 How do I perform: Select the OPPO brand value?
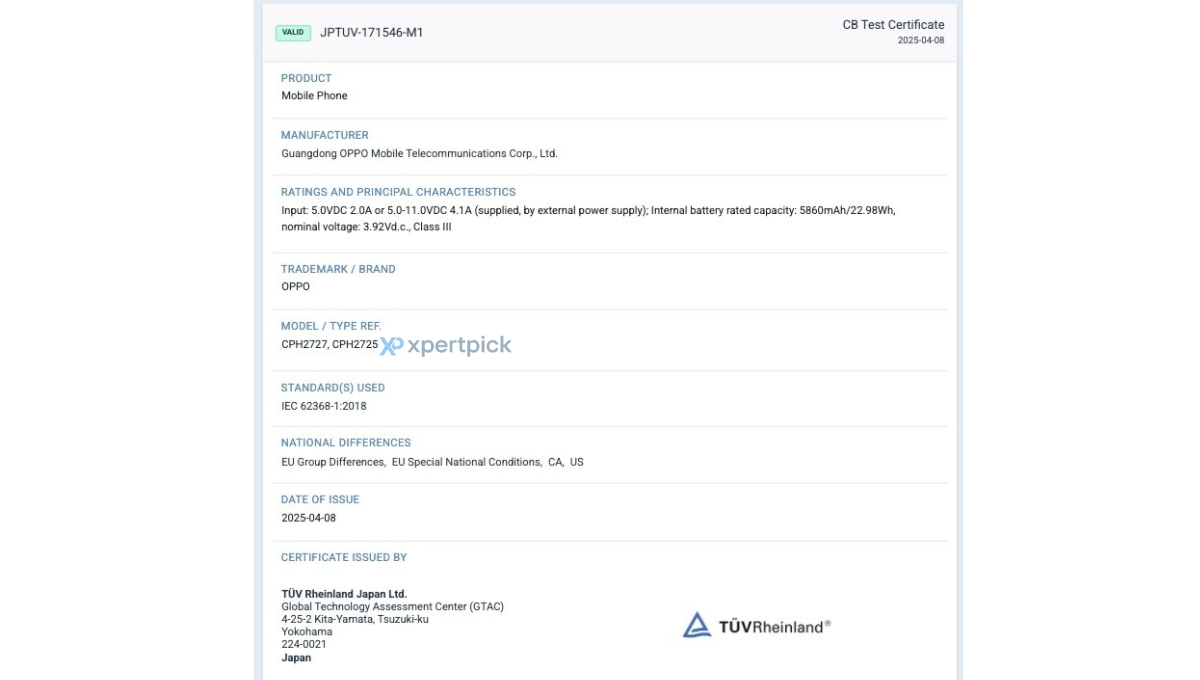click(x=296, y=287)
